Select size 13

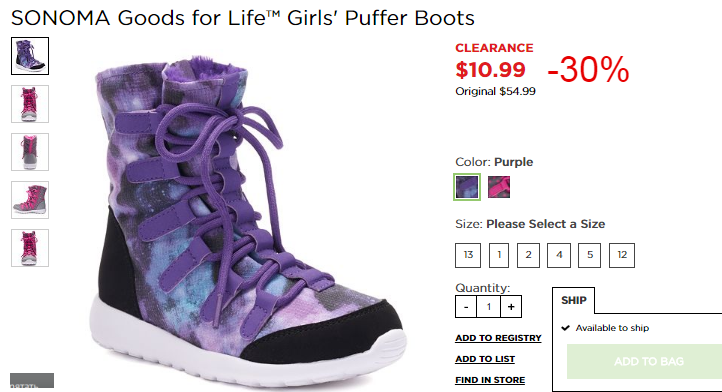(x=468, y=255)
